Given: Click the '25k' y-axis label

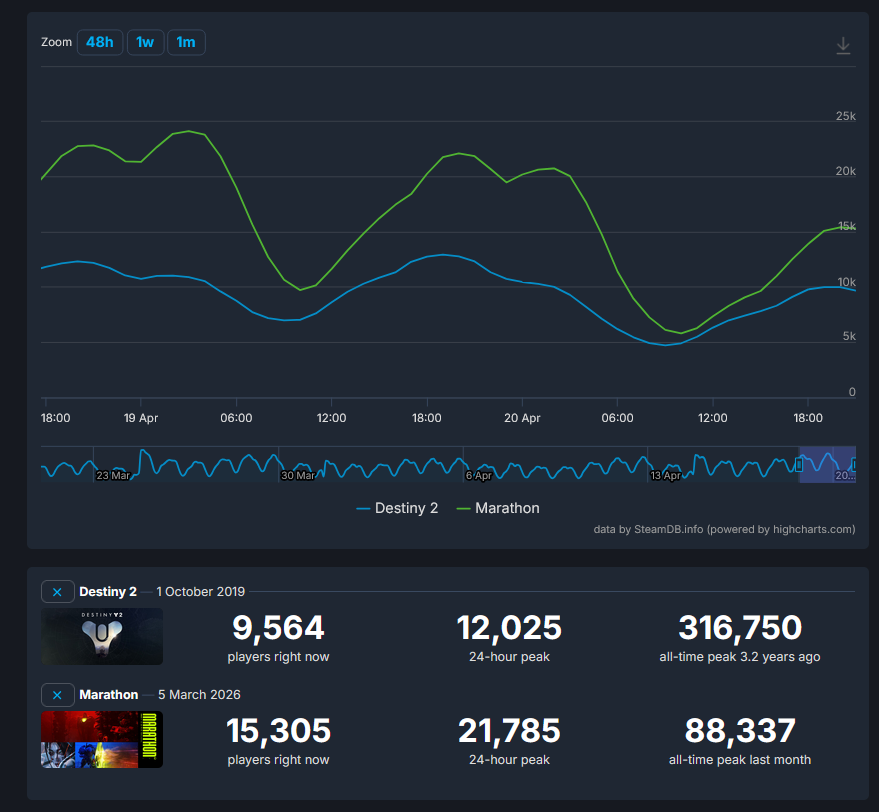Looking at the screenshot, I should click(x=845, y=116).
